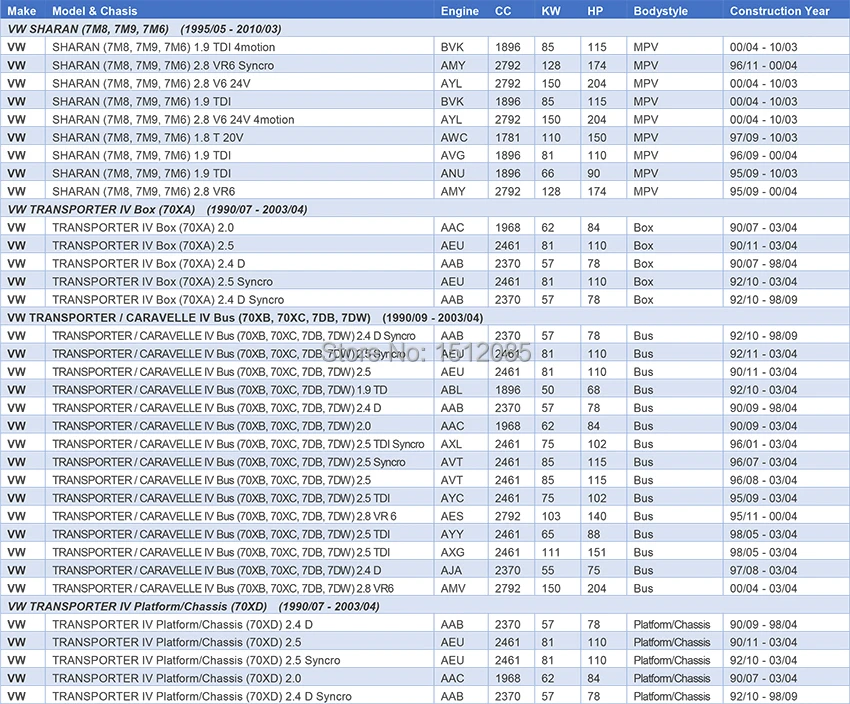Select the VW SHARAN (7M8, 7M9, 7M6) section heading
Screen dimensions: 850x704
[144, 29]
